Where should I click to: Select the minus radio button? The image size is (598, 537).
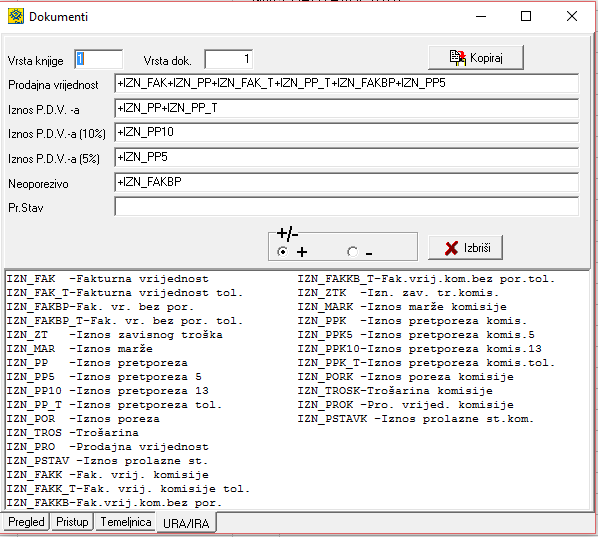click(x=352, y=252)
